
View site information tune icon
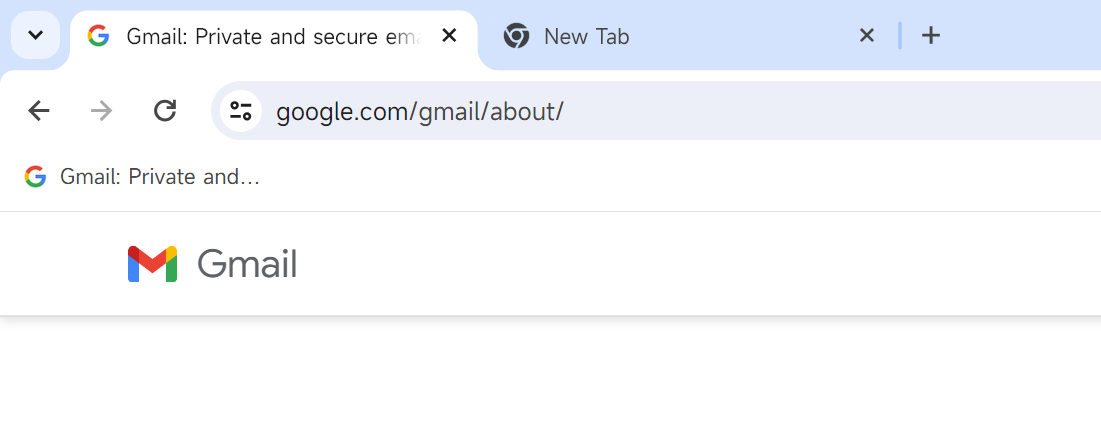coord(241,111)
